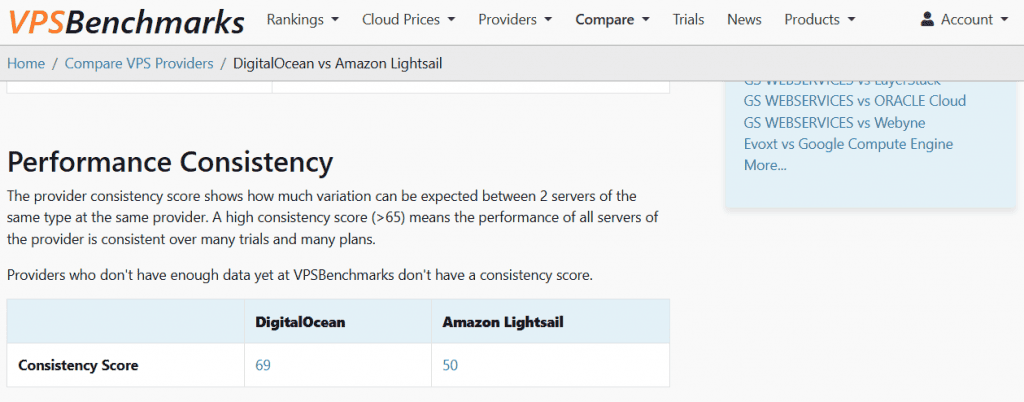Expand the Compare menu

point(612,19)
